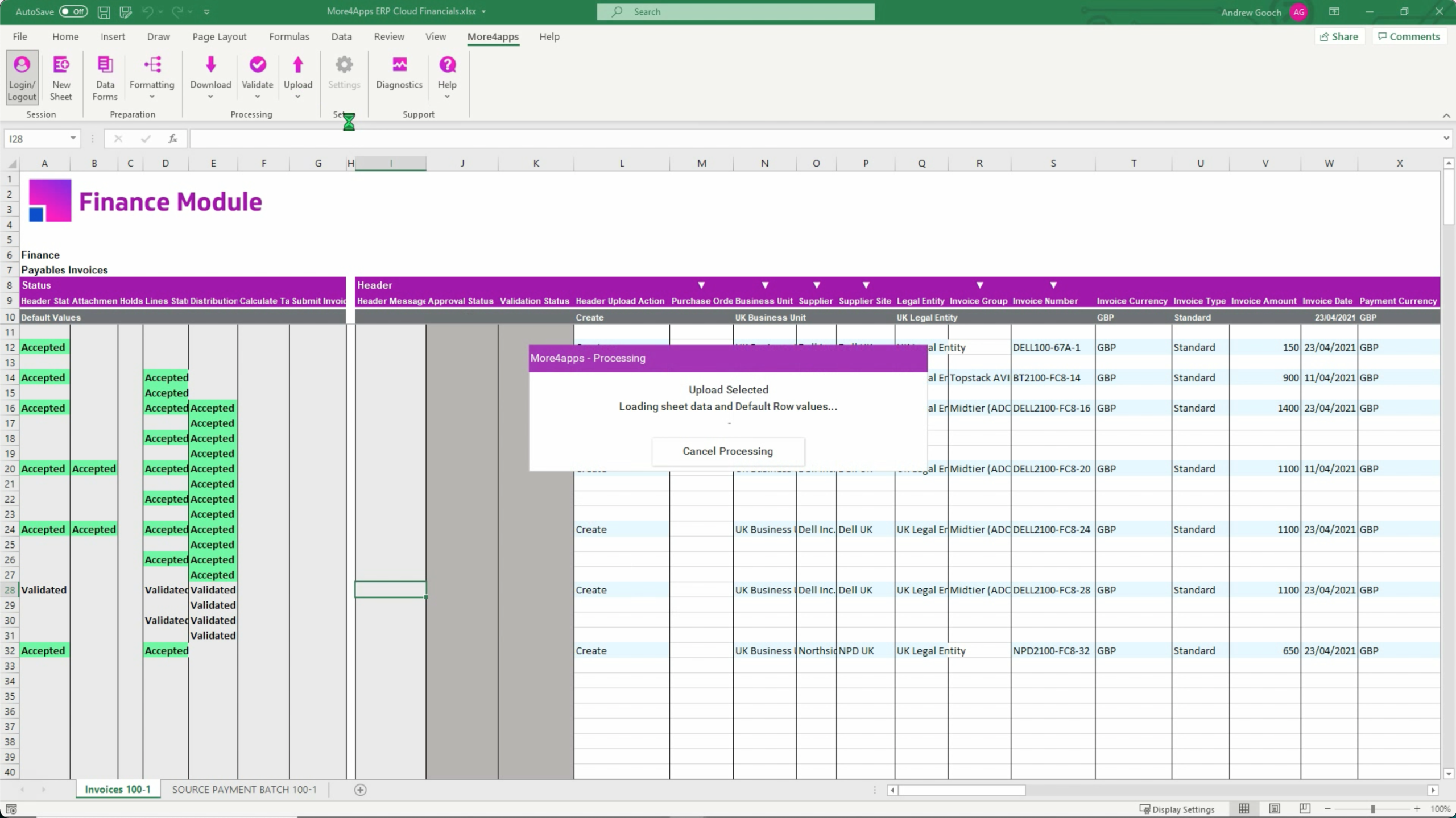Expand the Download icon dropdown

point(210,95)
